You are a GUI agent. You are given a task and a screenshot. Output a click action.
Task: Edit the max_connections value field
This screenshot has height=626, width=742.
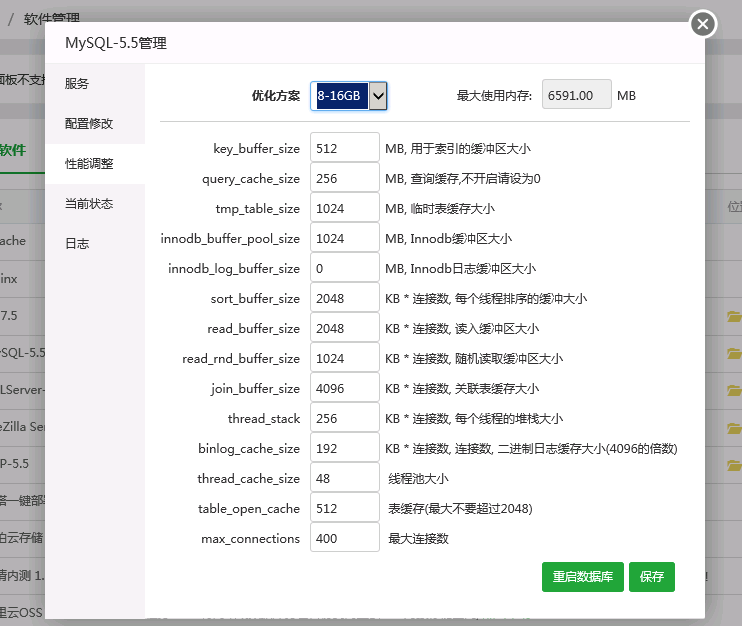(344, 538)
